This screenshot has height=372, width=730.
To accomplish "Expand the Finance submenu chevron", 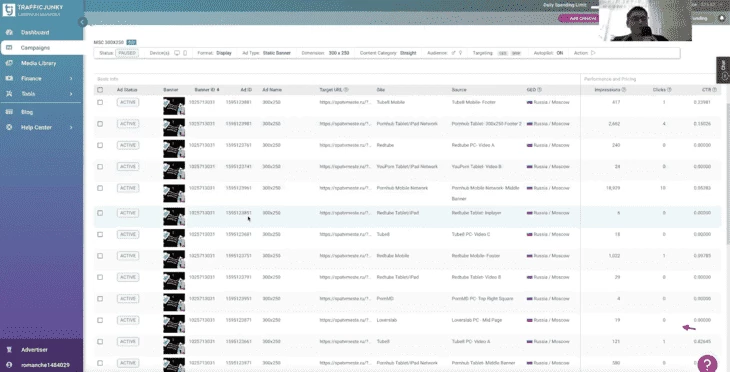I will (71, 79).
